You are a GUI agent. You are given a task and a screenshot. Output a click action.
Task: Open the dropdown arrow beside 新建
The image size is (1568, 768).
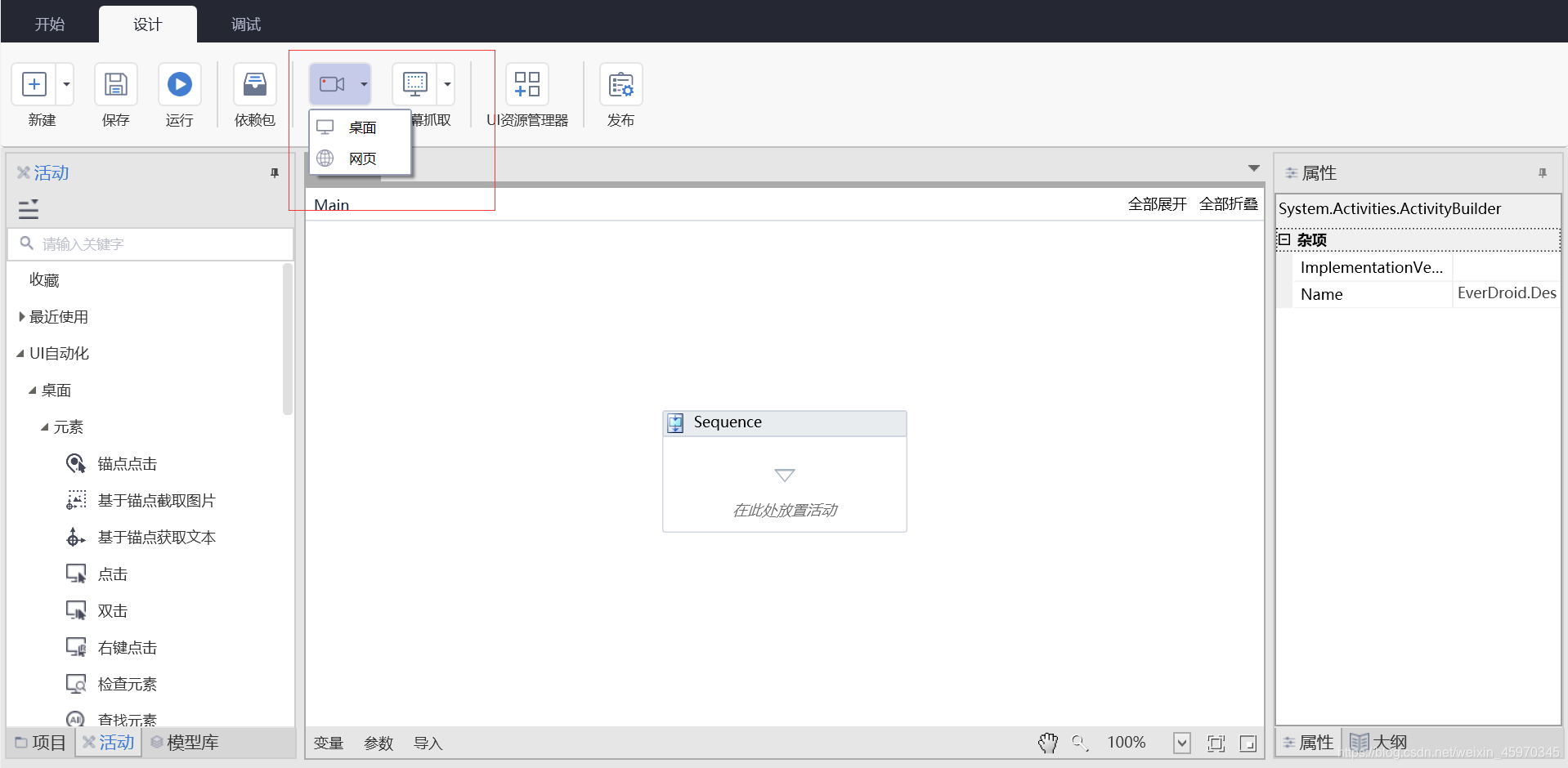(x=66, y=84)
